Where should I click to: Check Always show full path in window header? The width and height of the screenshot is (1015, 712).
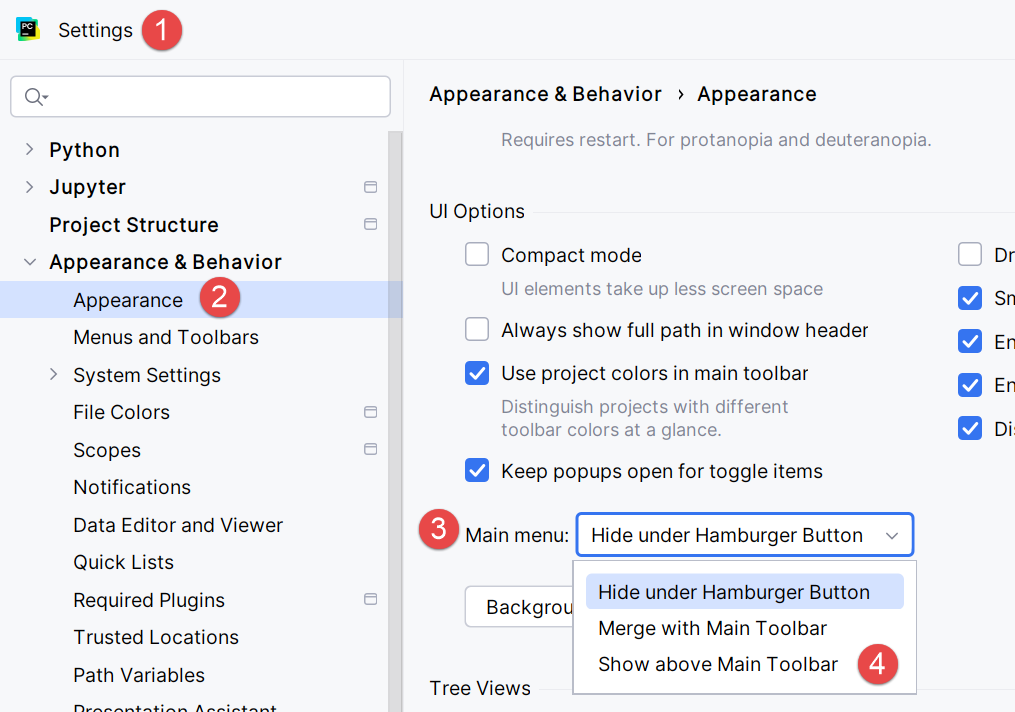pyautogui.click(x=477, y=330)
